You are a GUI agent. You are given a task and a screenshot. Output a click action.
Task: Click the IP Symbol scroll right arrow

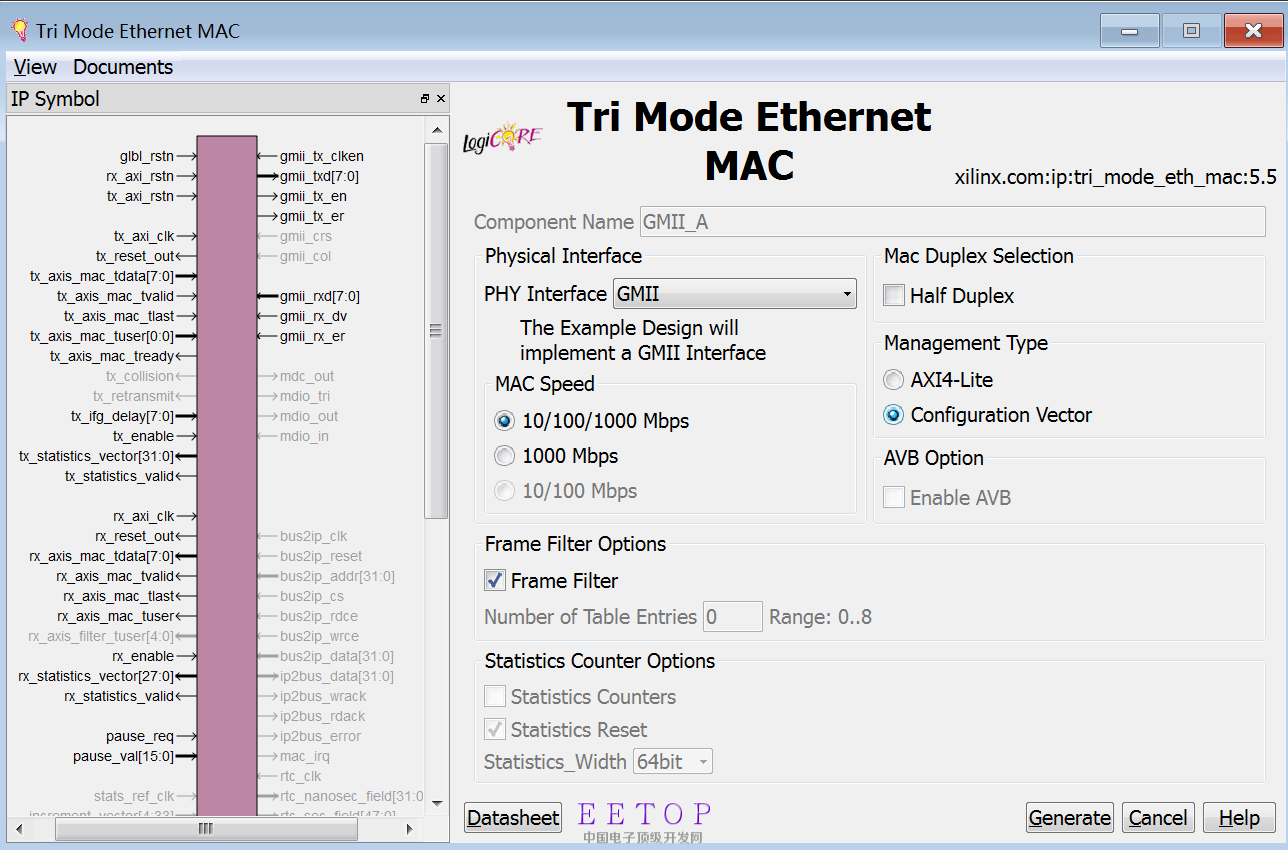tap(409, 828)
